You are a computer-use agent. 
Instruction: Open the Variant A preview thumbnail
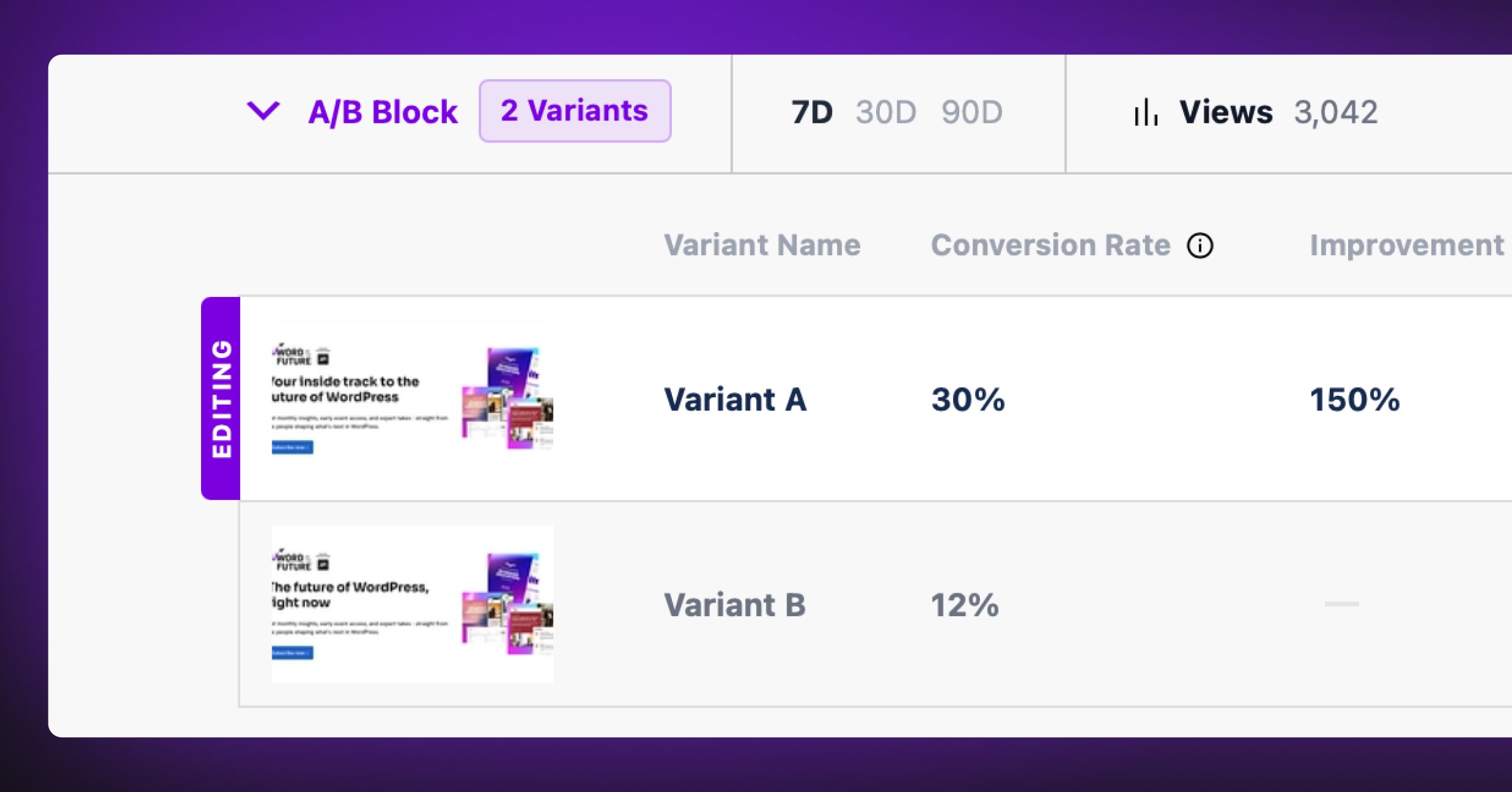[x=412, y=398]
